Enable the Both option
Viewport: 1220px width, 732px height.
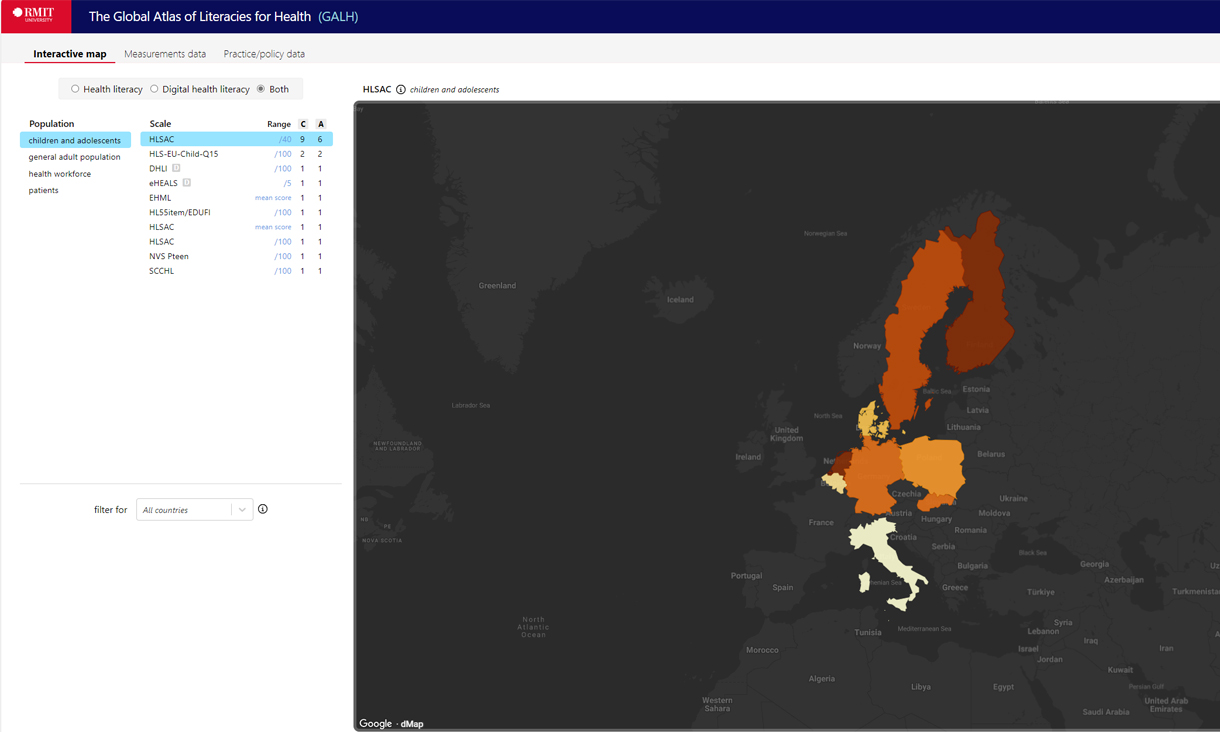coord(263,88)
